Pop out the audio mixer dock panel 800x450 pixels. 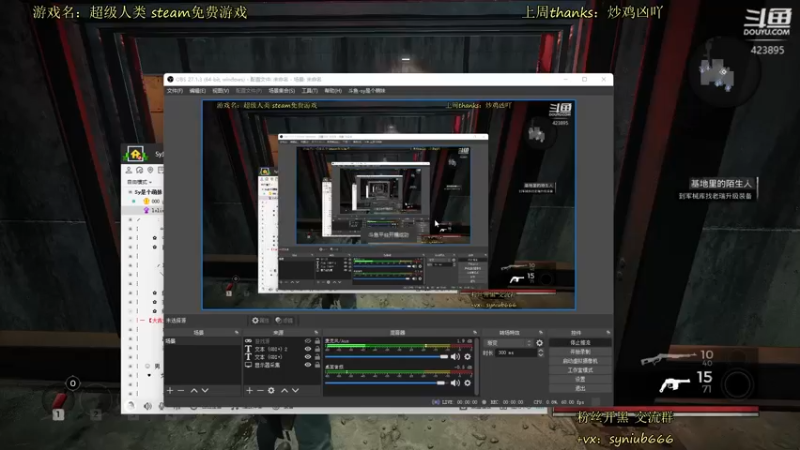[475, 333]
